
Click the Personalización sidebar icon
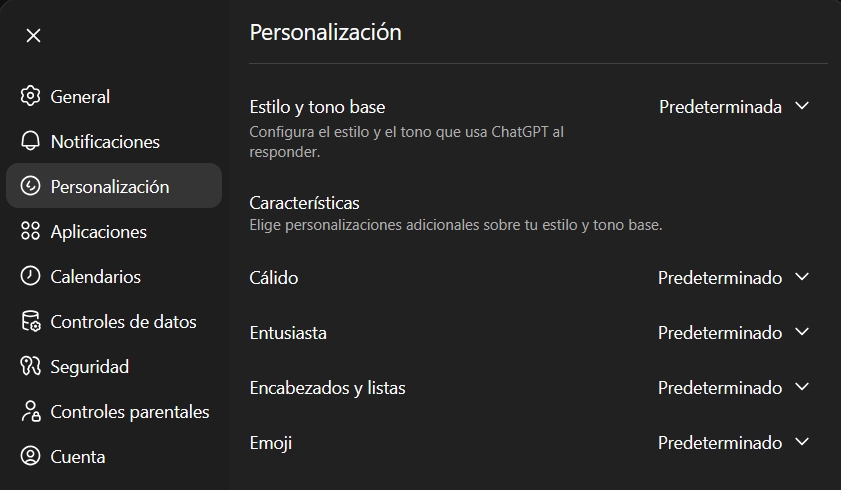coord(31,187)
